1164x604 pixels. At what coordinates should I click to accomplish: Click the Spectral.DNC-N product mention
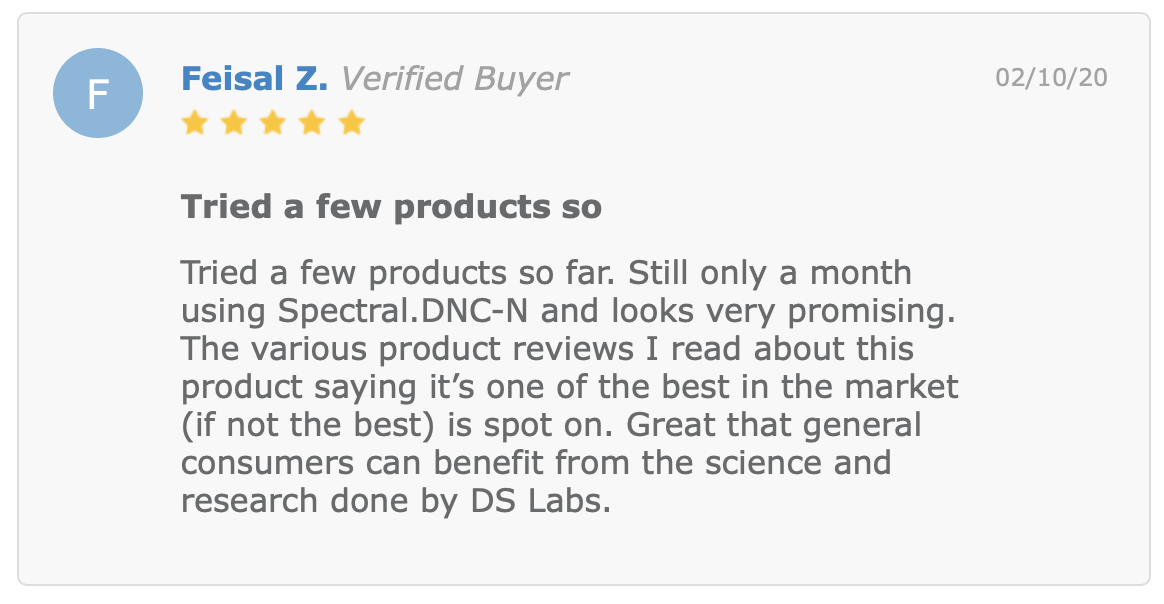402,311
